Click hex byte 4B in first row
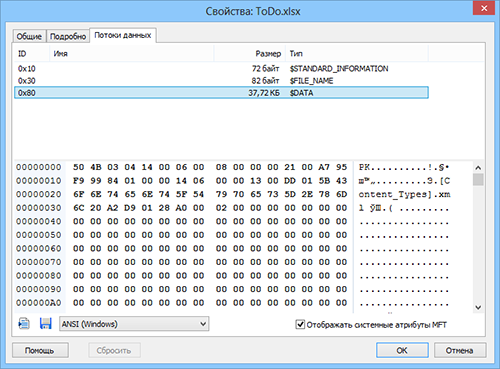Viewport: 500px width, 369px height. tap(96, 167)
